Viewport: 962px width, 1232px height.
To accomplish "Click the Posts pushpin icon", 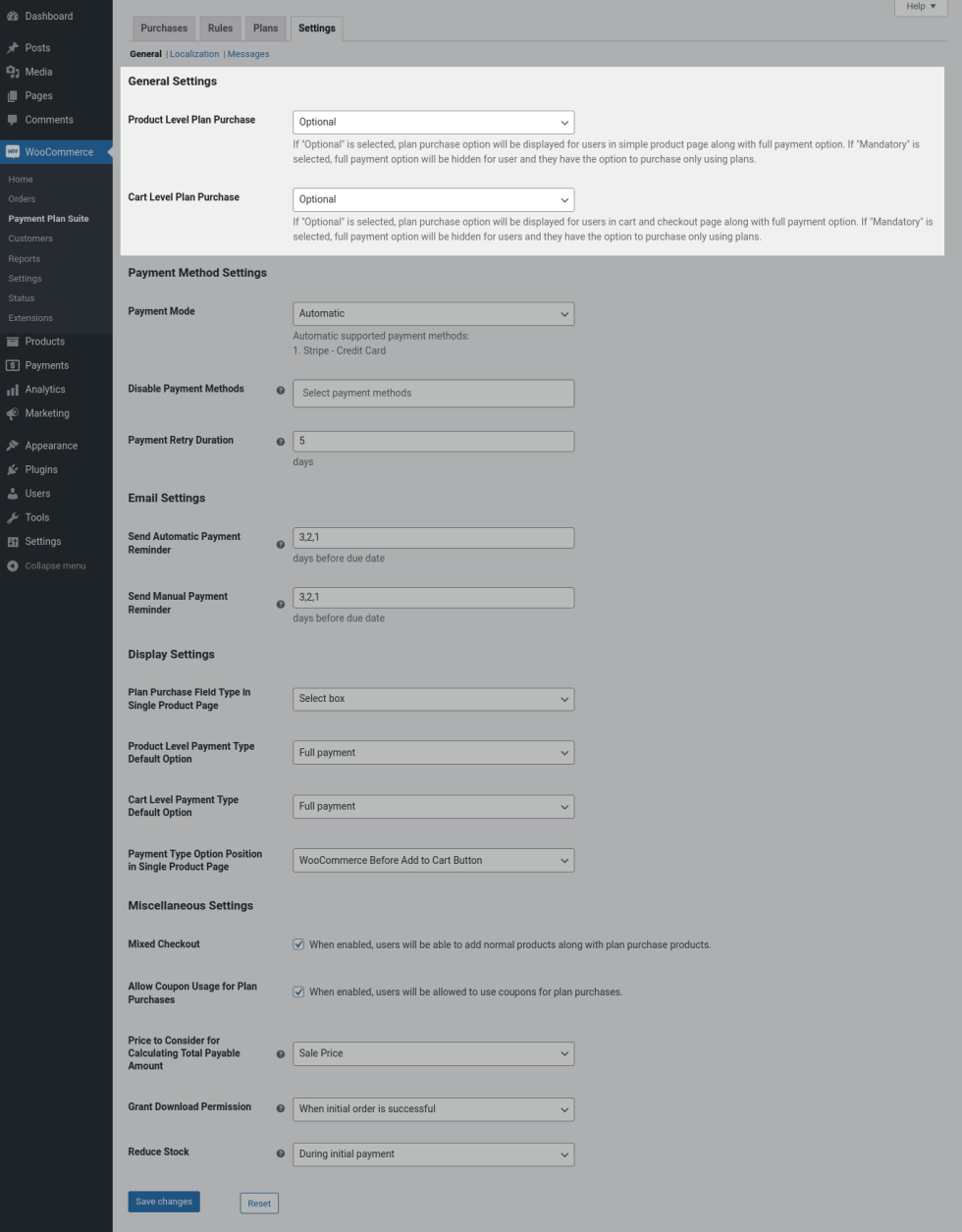I will coord(13,48).
